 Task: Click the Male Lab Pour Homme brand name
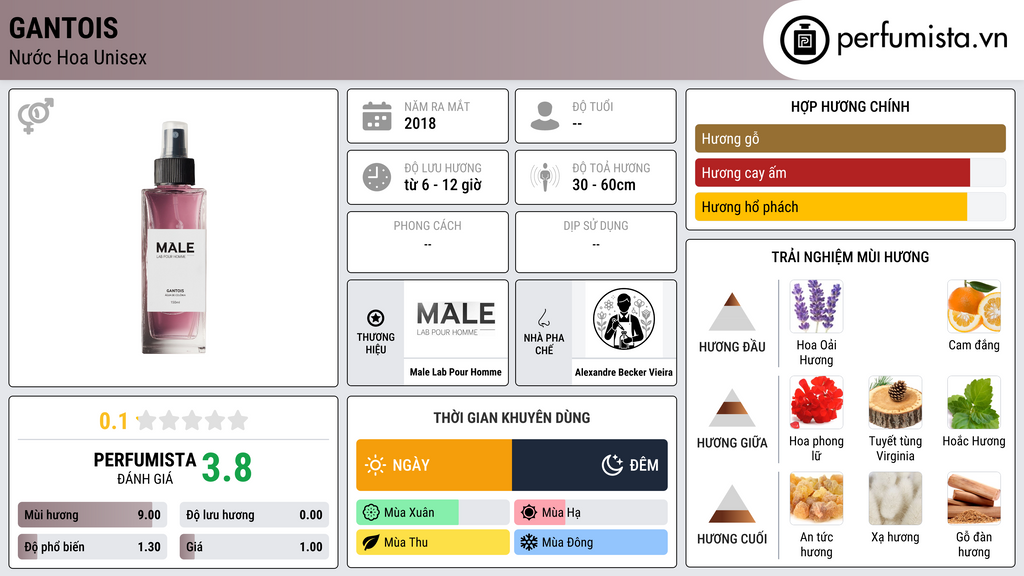[x=456, y=372]
